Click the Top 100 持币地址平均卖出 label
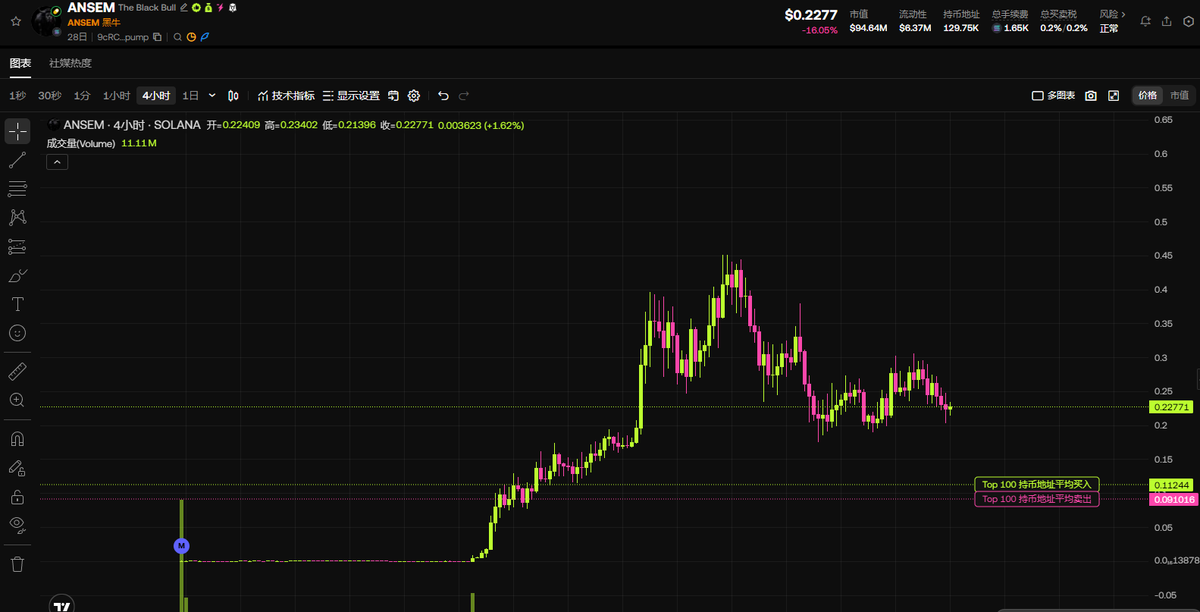 point(1037,499)
